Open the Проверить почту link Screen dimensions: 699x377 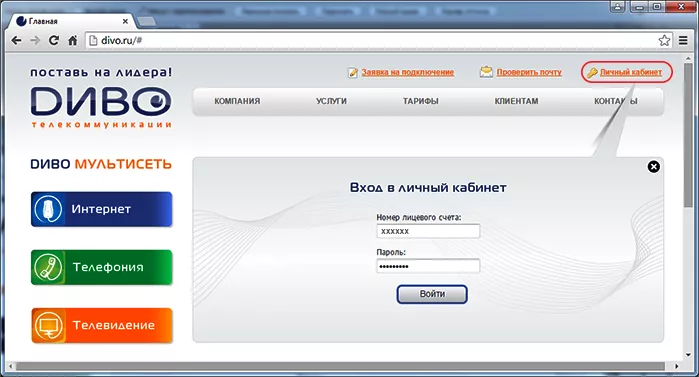click(x=529, y=72)
